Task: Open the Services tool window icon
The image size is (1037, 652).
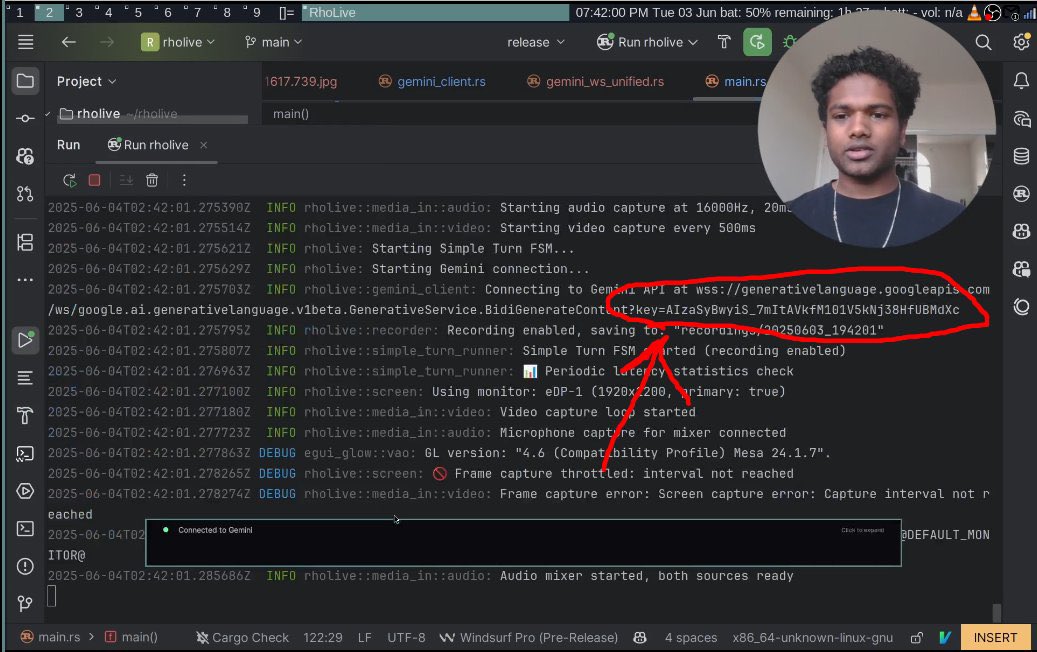Action: click(25, 491)
